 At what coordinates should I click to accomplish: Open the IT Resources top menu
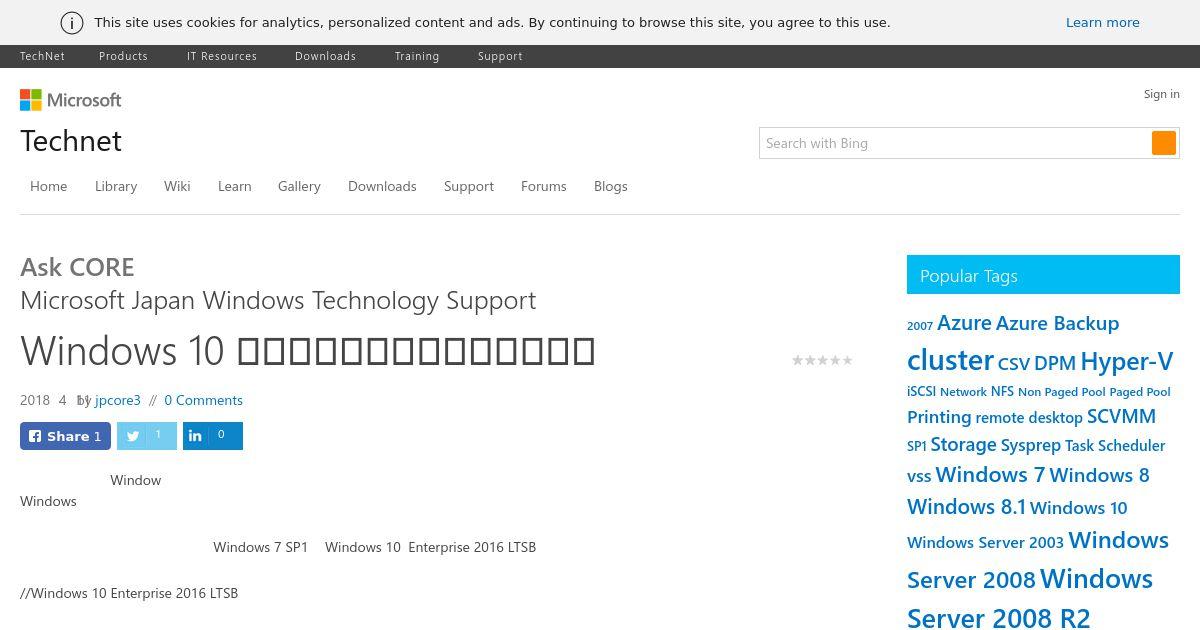tap(222, 56)
